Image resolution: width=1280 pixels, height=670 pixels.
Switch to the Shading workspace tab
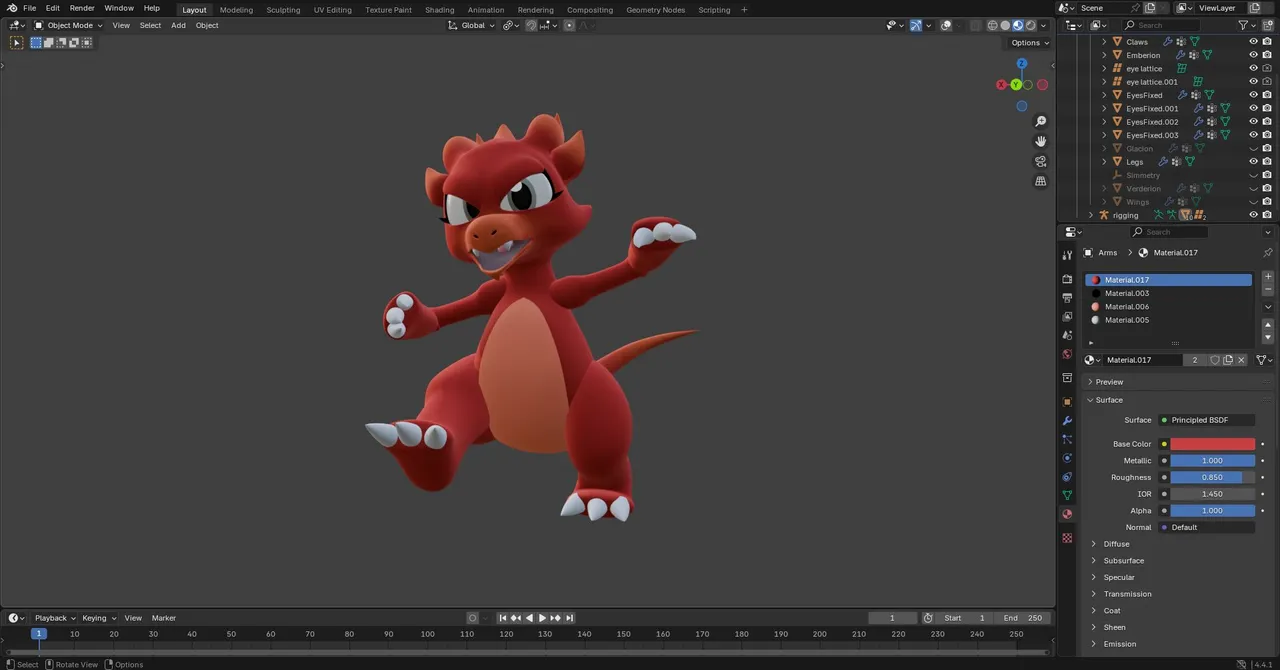point(439,10)
